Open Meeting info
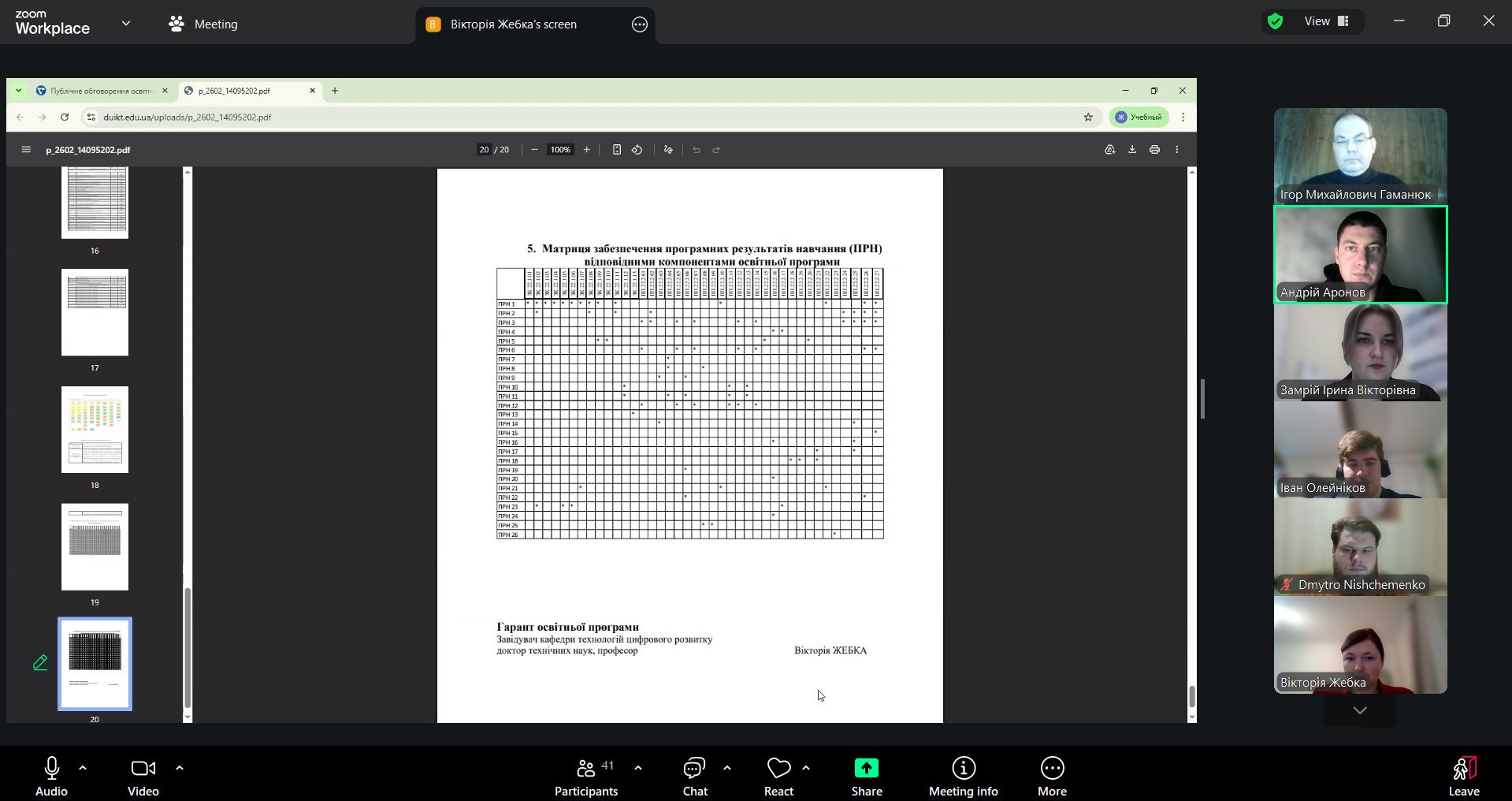Screen dimensions: 1512x801 coord(963,777)
